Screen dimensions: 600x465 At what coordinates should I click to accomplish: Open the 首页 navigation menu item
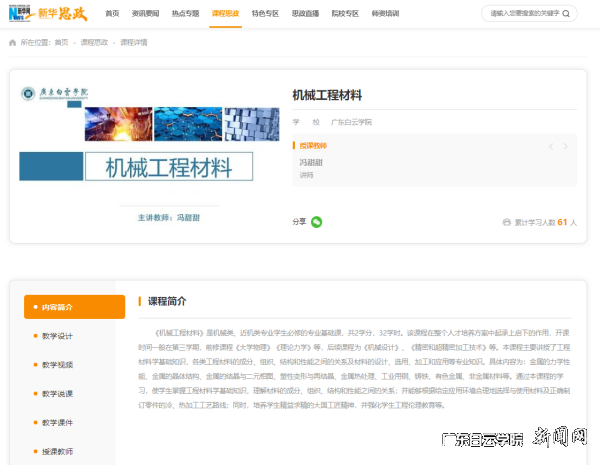112,14
